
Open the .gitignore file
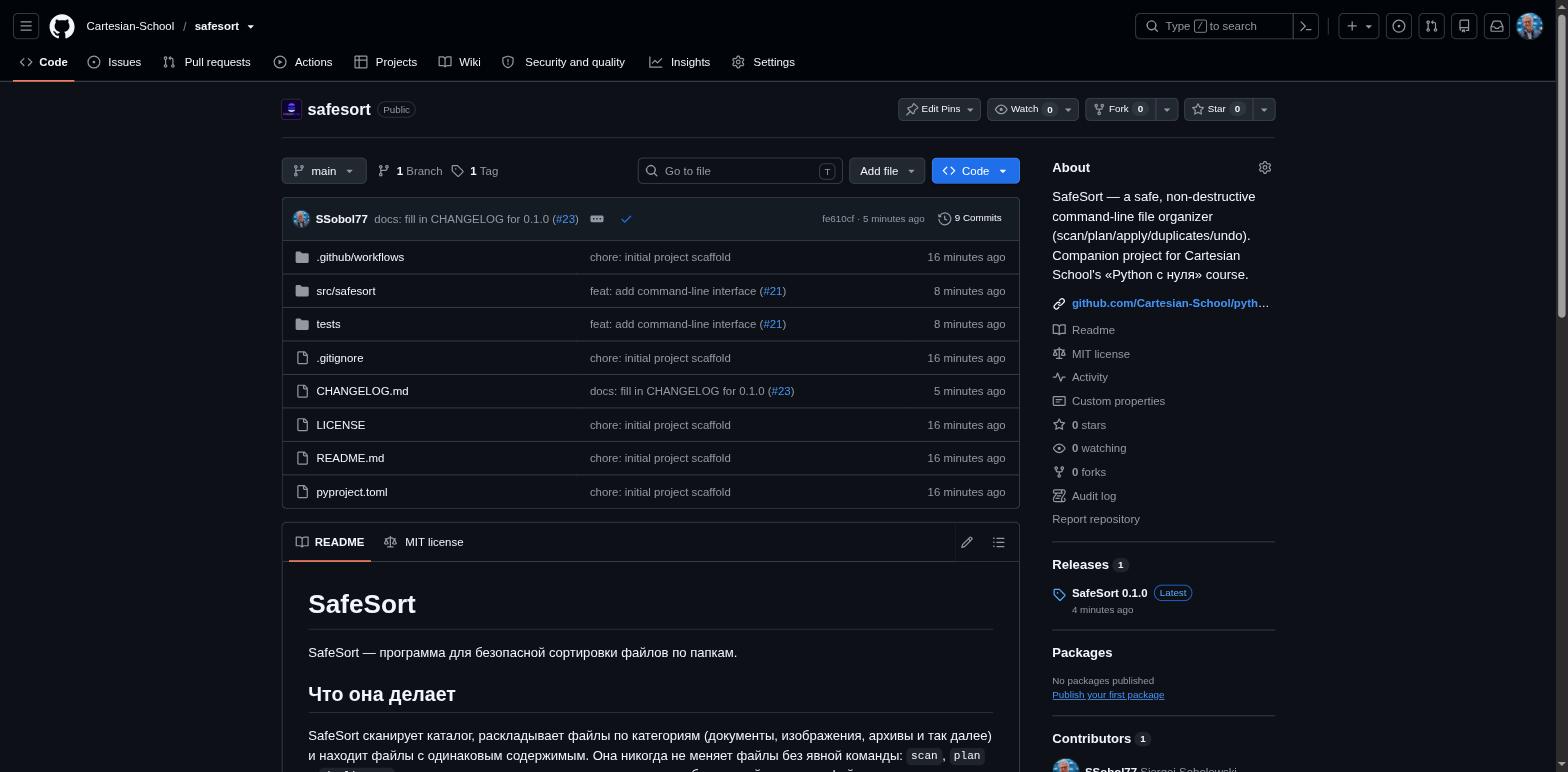point(340,358)
